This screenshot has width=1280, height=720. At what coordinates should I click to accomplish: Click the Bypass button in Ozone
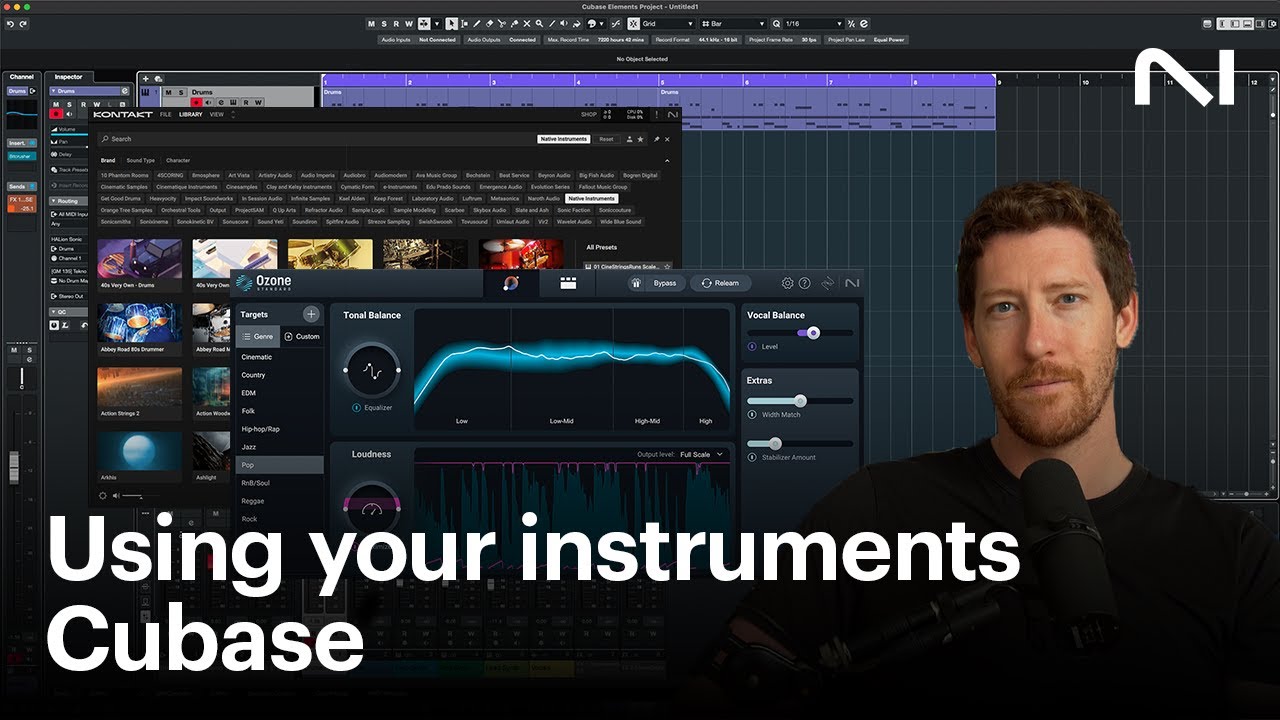(x=665, y=283)
